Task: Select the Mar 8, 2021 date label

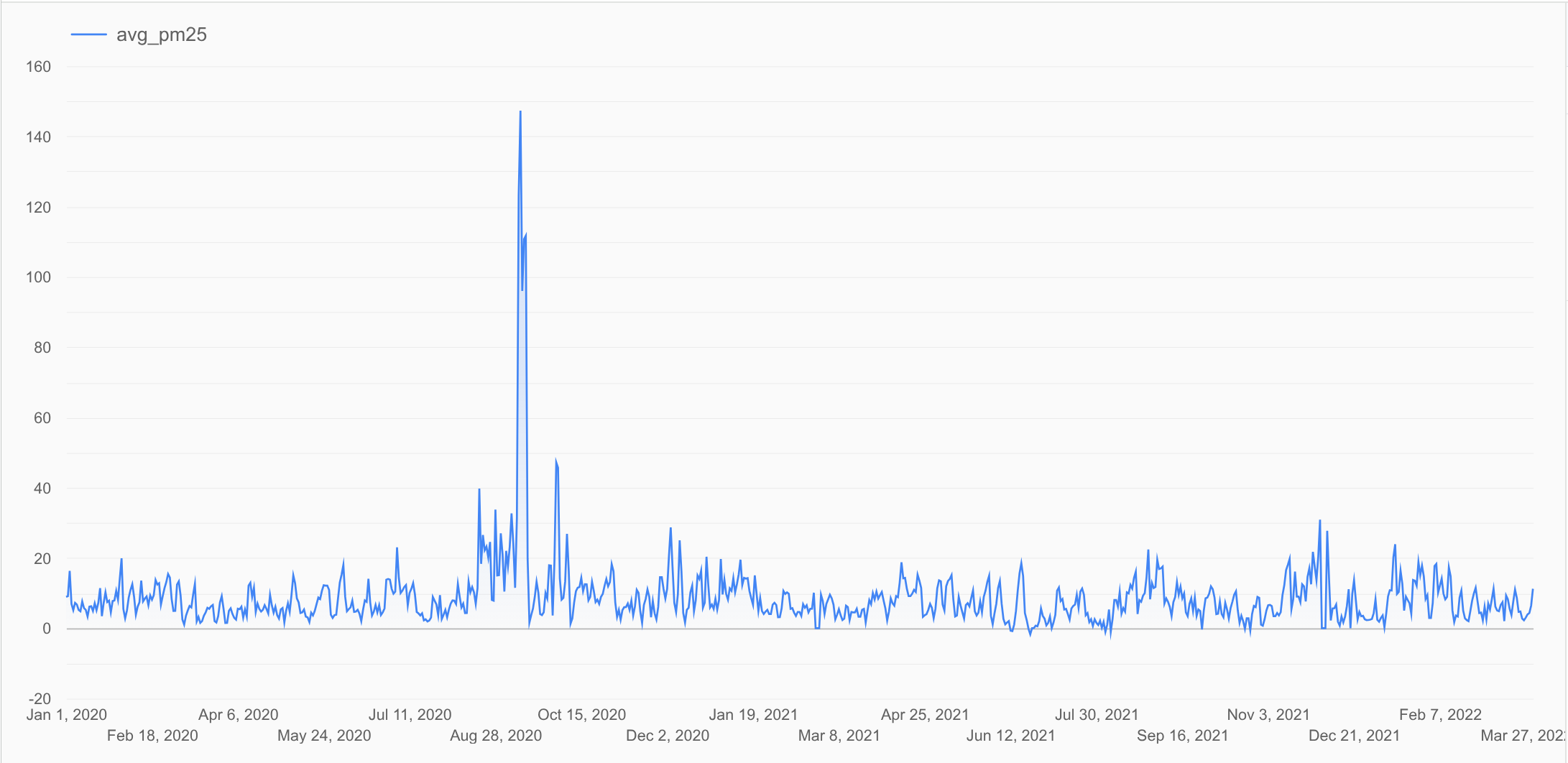Action: [x=839, y=736]
